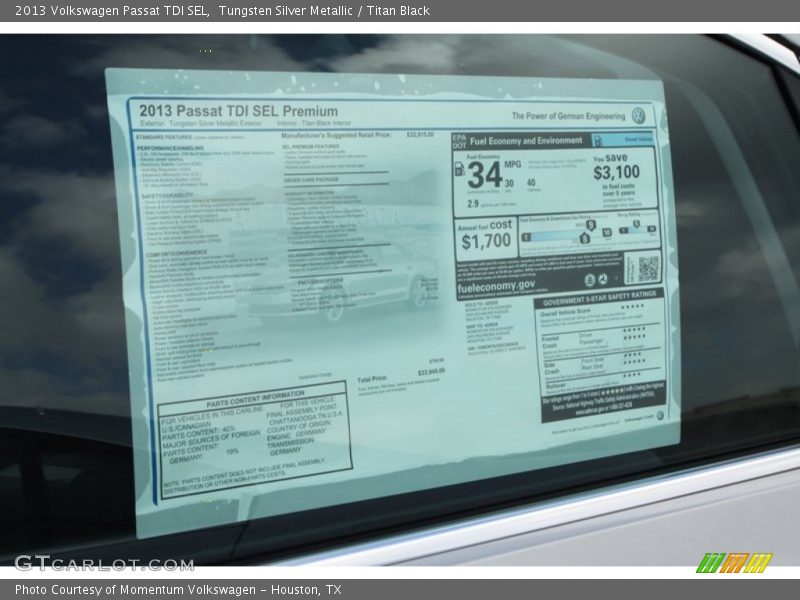
Task: Click the 'Interior: Titan Black' line on the sticker
Action: [x=314, y=123]
